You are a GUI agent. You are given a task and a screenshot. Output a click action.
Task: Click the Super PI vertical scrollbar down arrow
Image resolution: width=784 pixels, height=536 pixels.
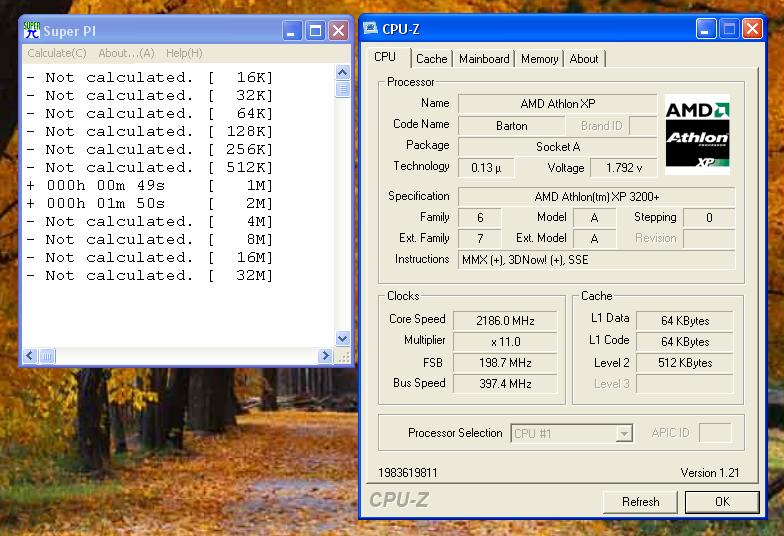click(x=343, y=339)
